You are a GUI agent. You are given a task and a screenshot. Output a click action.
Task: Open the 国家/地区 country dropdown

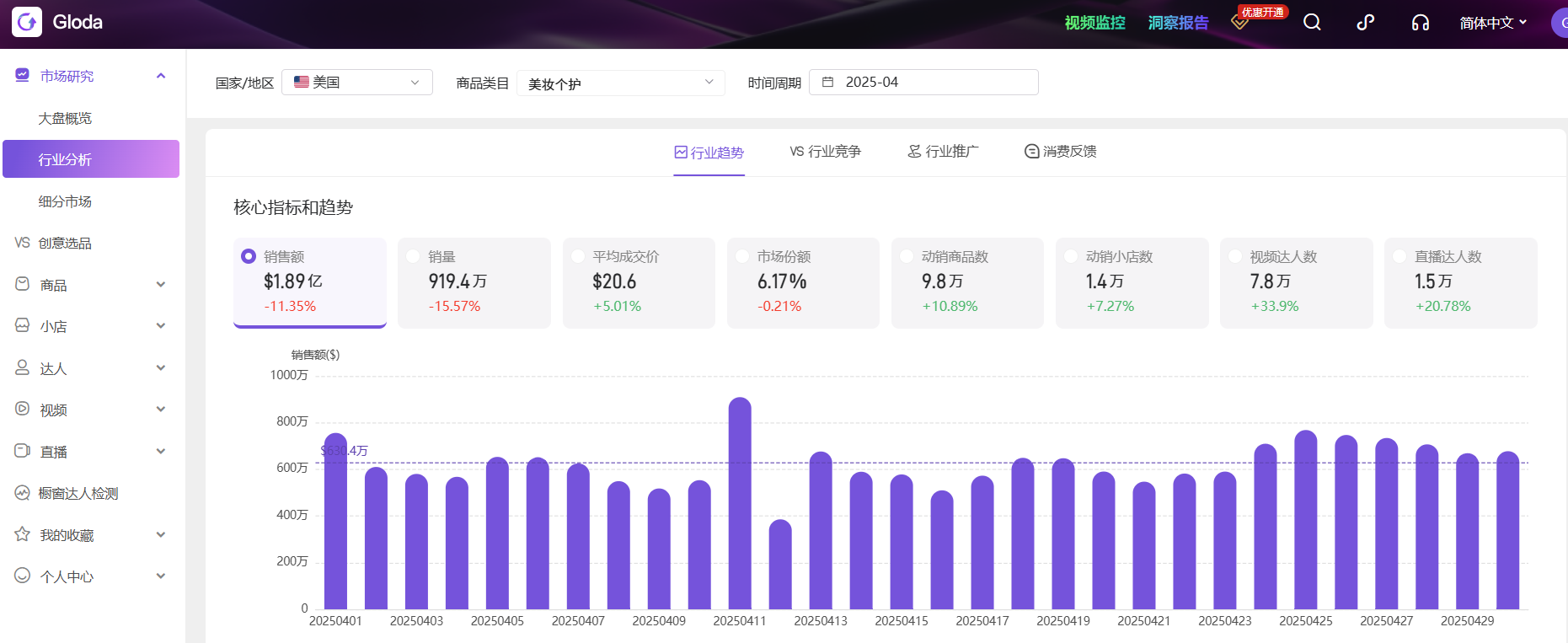click(356, 83)
